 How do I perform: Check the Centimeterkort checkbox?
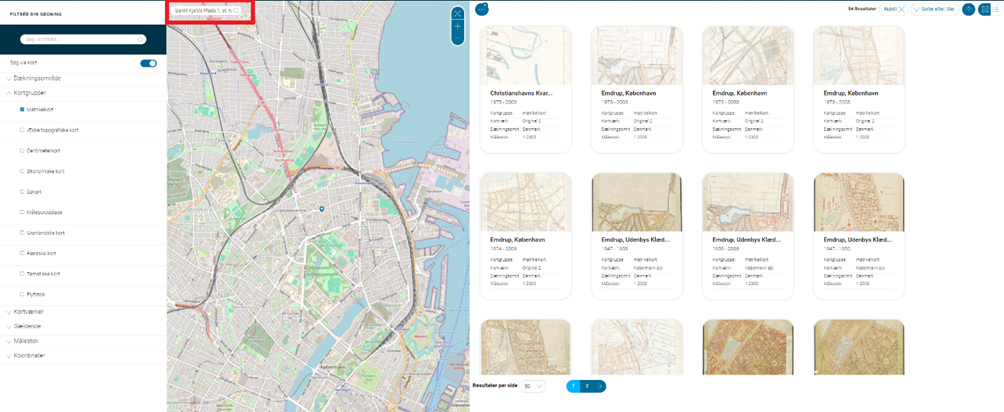tap(22, 151)
